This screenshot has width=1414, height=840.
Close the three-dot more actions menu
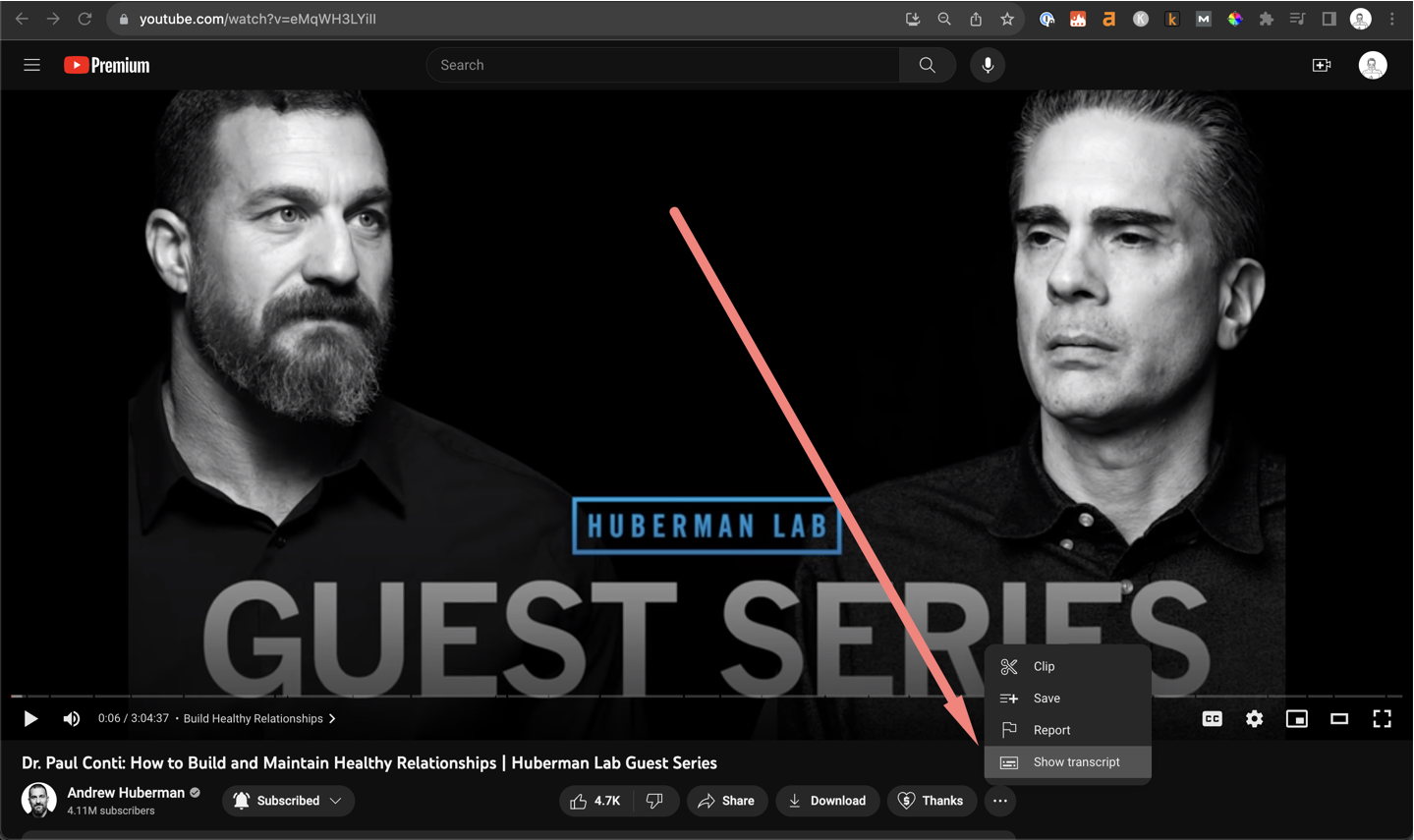pos(1000,801)
